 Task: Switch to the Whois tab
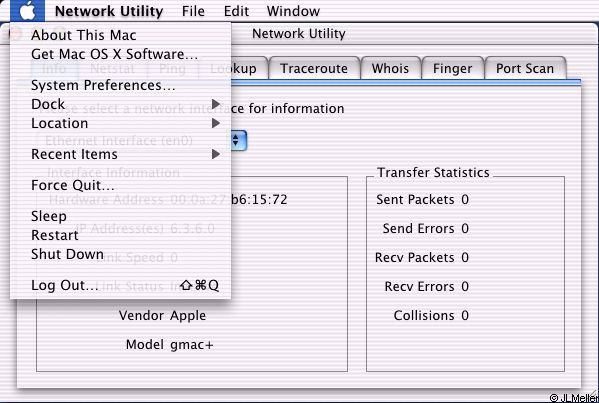click(390, 68)
